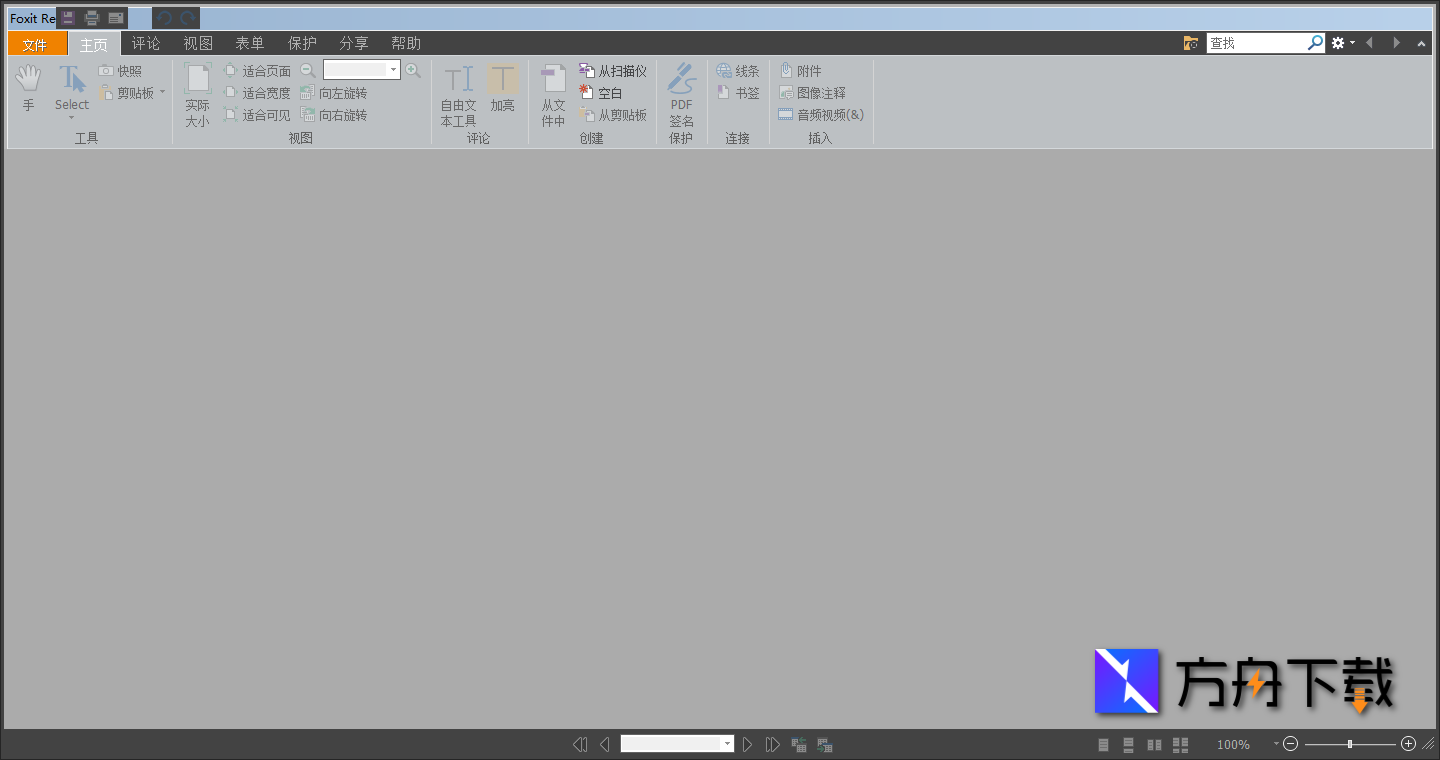The width and height of the screenshot is (1440, 760).
Task: Click the folder search icon beside 查找
Action: pos(1190,43)
